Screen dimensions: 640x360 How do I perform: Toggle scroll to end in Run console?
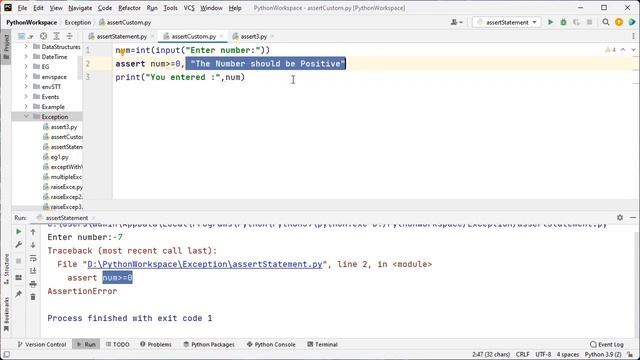coord(33,271)
